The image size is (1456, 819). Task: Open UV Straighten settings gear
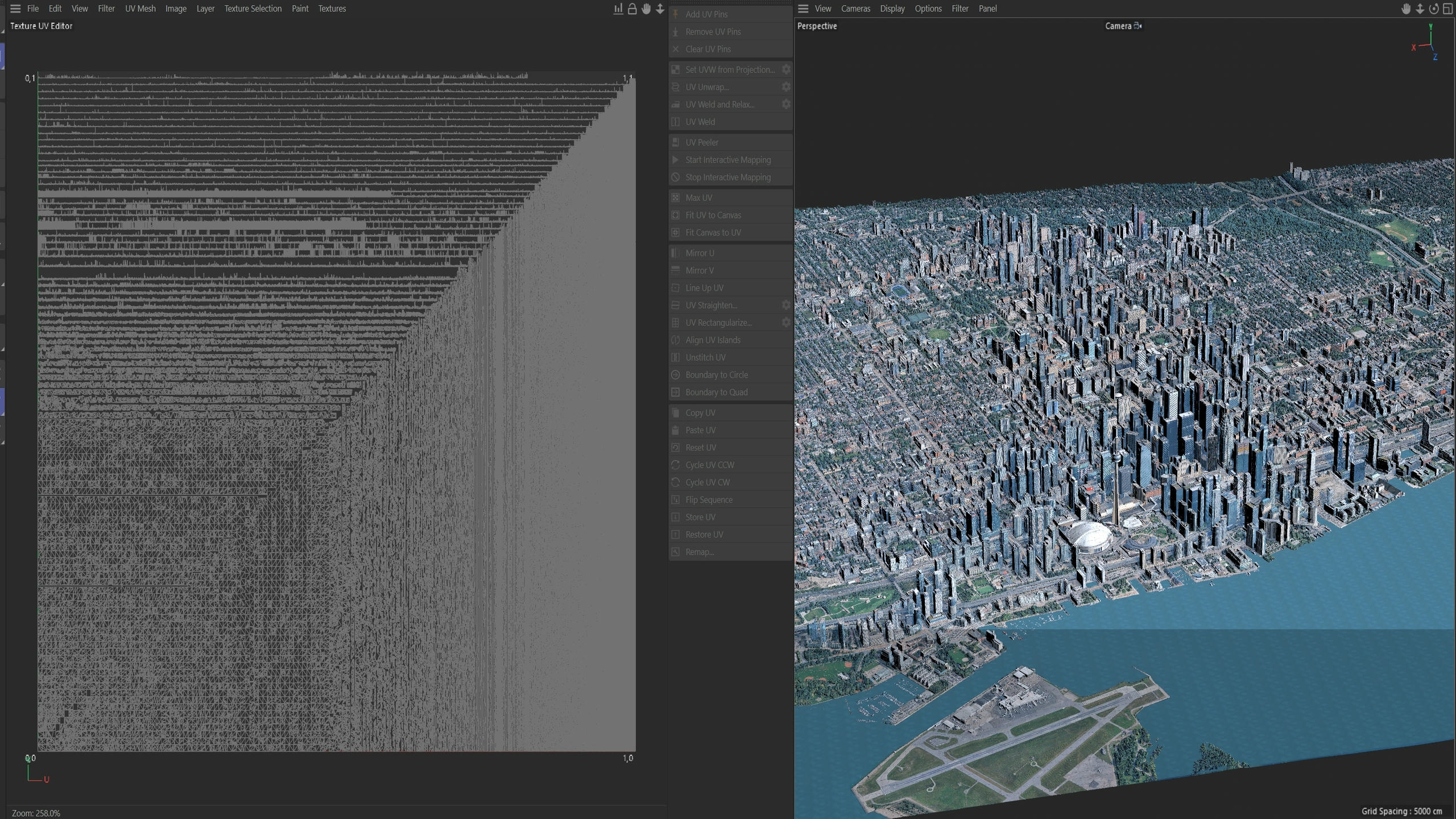[786, 305]
